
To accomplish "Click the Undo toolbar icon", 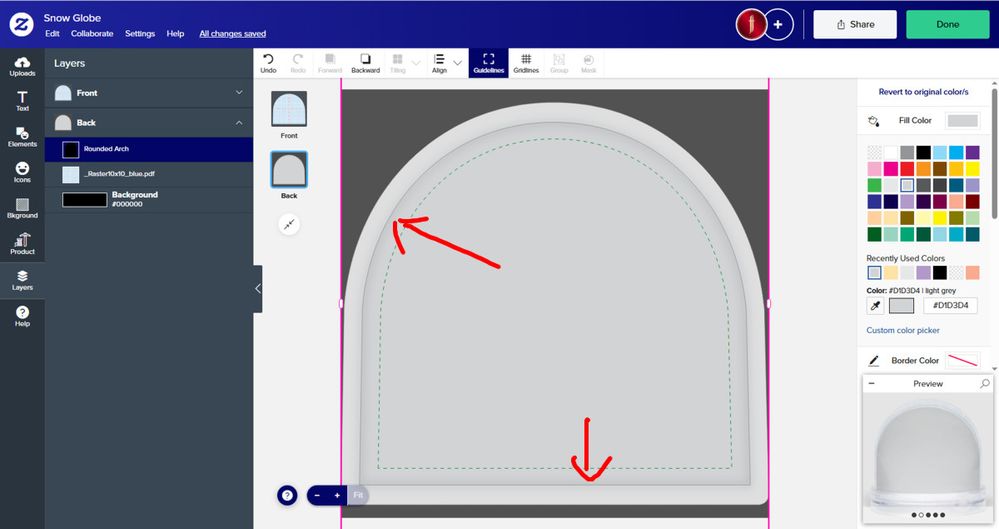I will coord(268,63).
